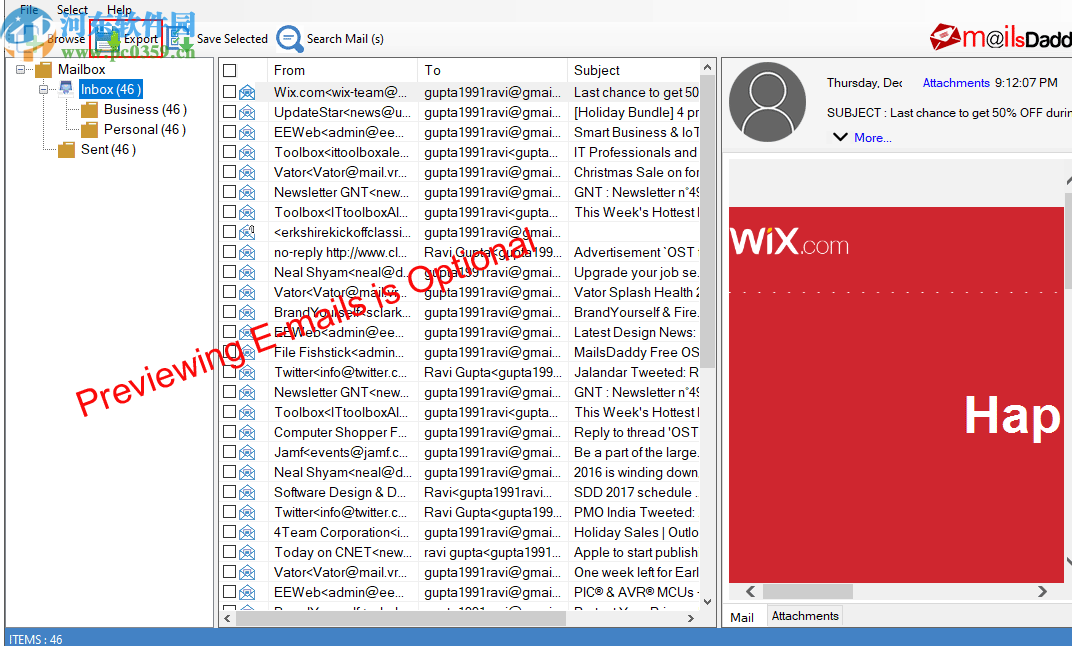Click the Save Selected toolbar icon

pyautogui.click(x=178, y=38)
